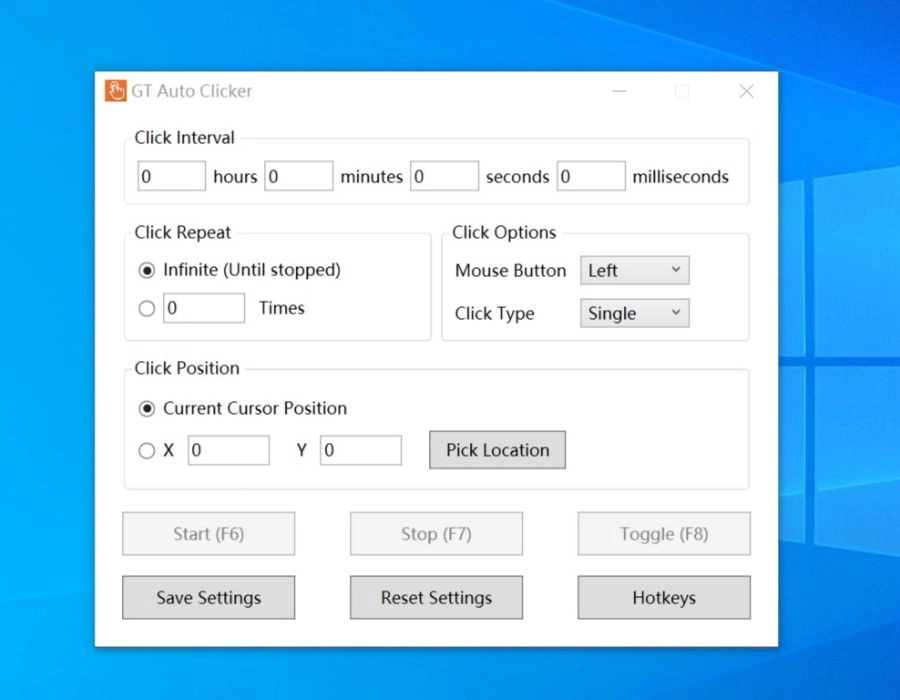This screenshot has width=900, height=700.
Task: Click the milliseconds input field
Action: pos(590,175)
